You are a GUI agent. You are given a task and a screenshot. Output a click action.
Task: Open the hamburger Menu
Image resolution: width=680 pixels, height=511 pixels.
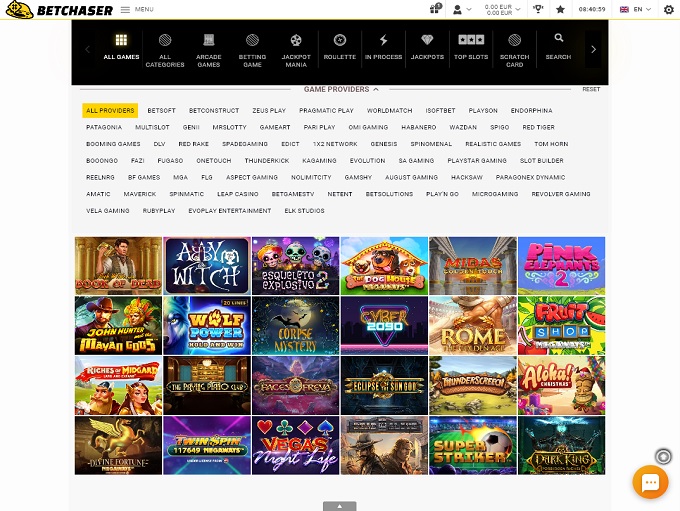(137, 9)
